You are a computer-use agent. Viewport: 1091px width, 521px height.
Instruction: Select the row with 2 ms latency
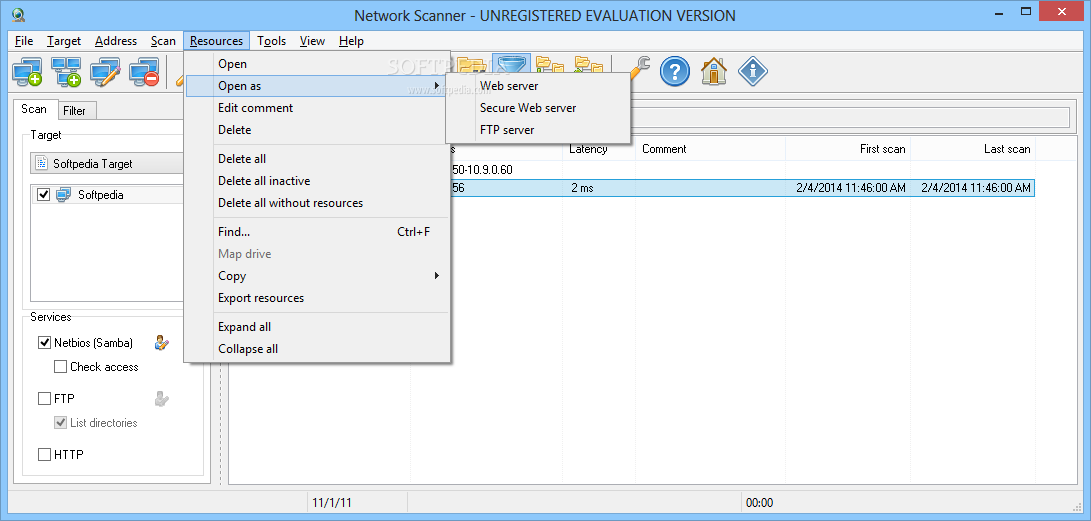coord(742,188)
